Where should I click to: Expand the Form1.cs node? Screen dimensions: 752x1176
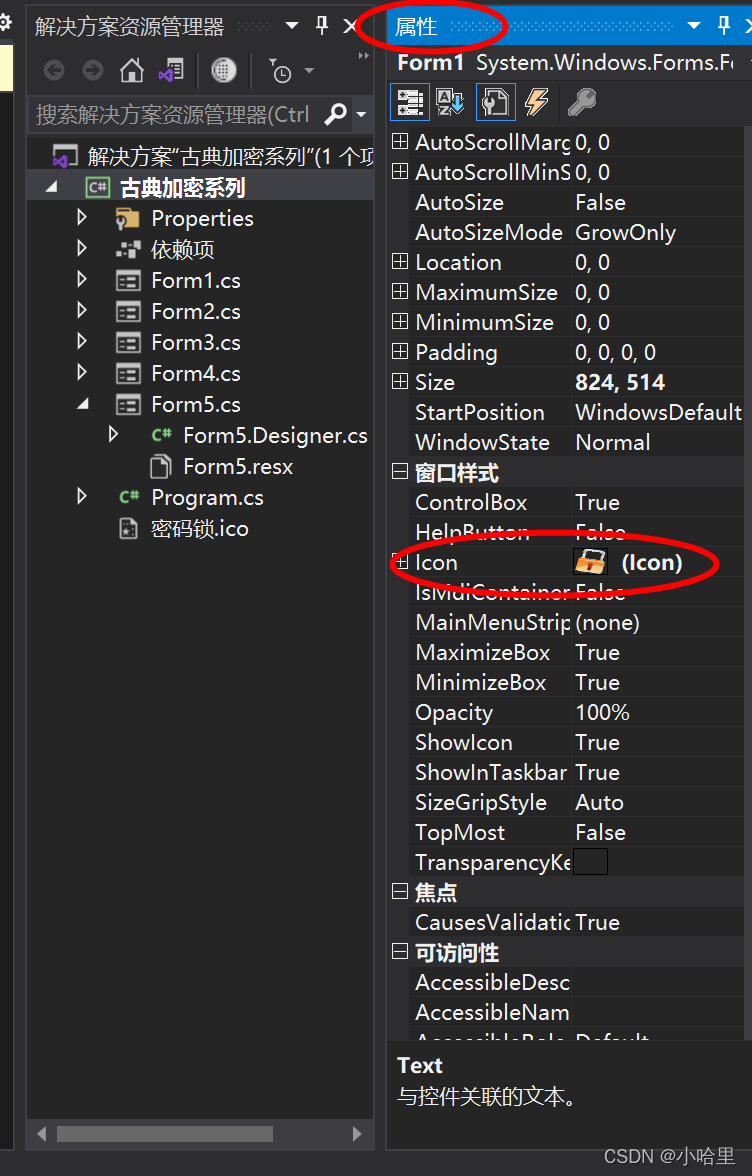[82, 280]
